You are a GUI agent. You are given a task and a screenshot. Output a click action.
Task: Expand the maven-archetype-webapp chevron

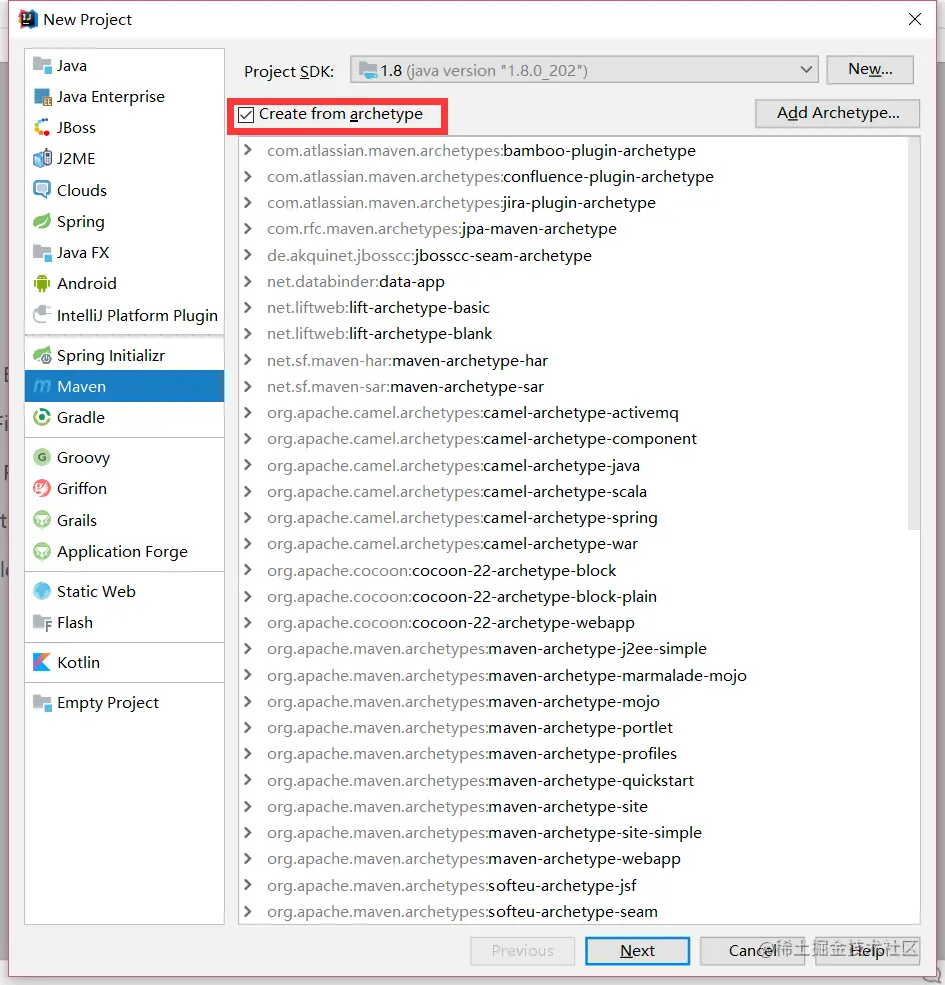(x=248, y=859)
